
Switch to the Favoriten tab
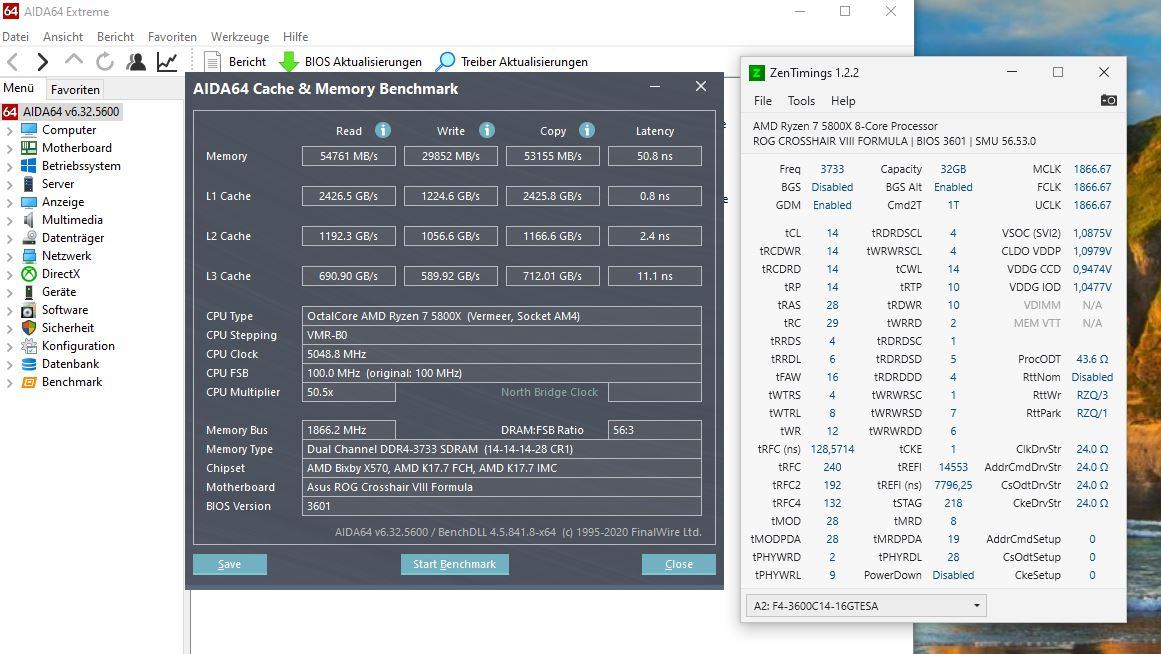coord(75,90)
